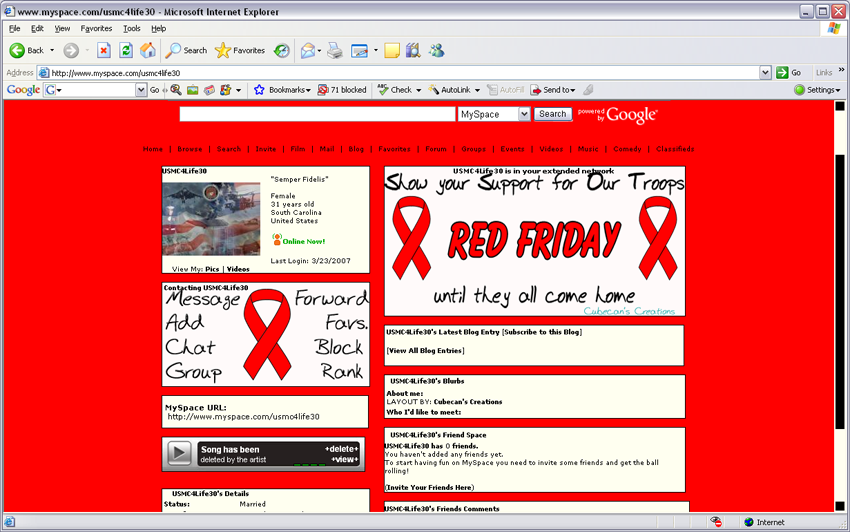Click Invite Your Friends Here link
This screenshot has width=850, height=532.
(x=429, y=488)
